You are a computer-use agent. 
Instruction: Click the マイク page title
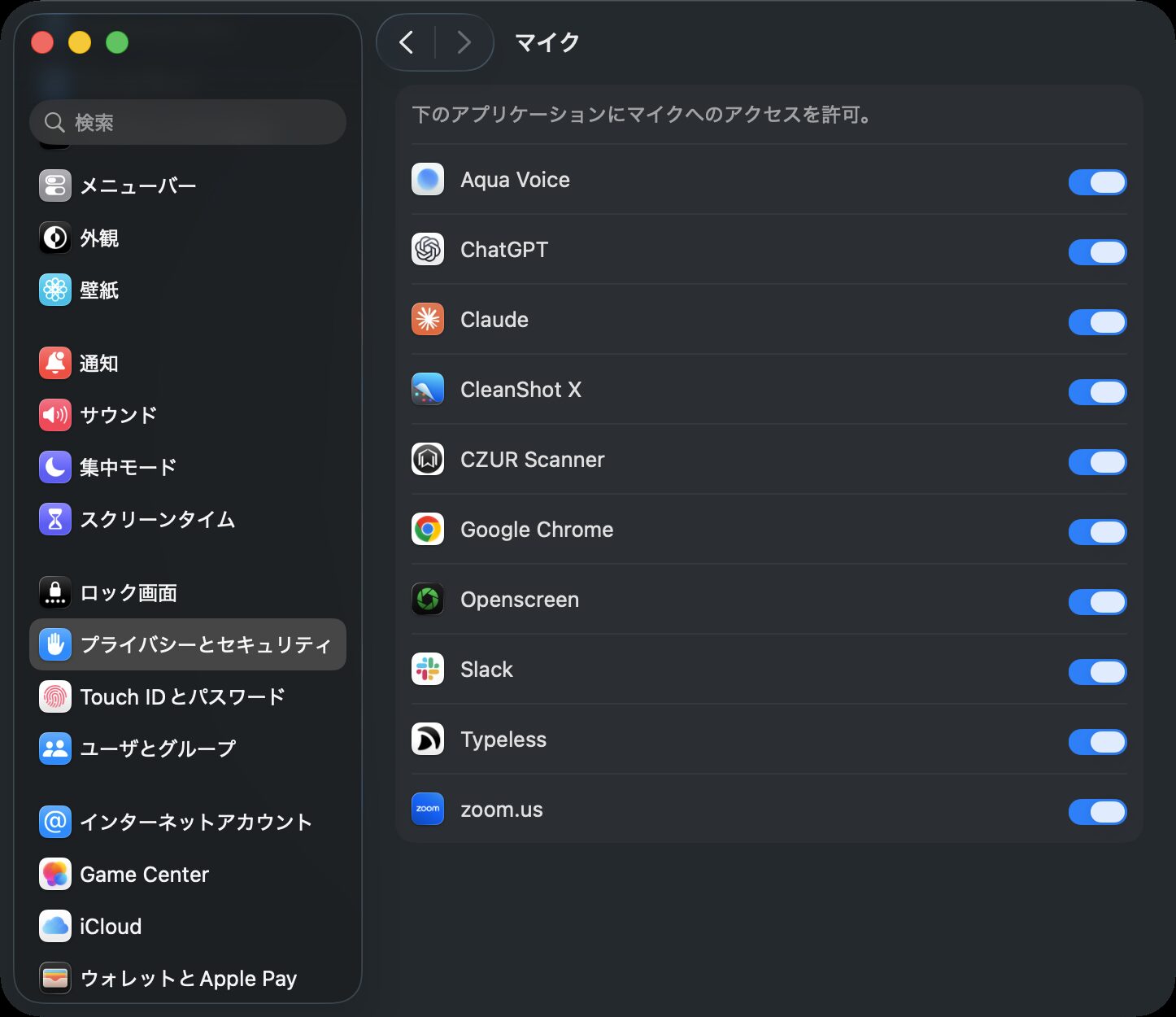click(547, 42)
